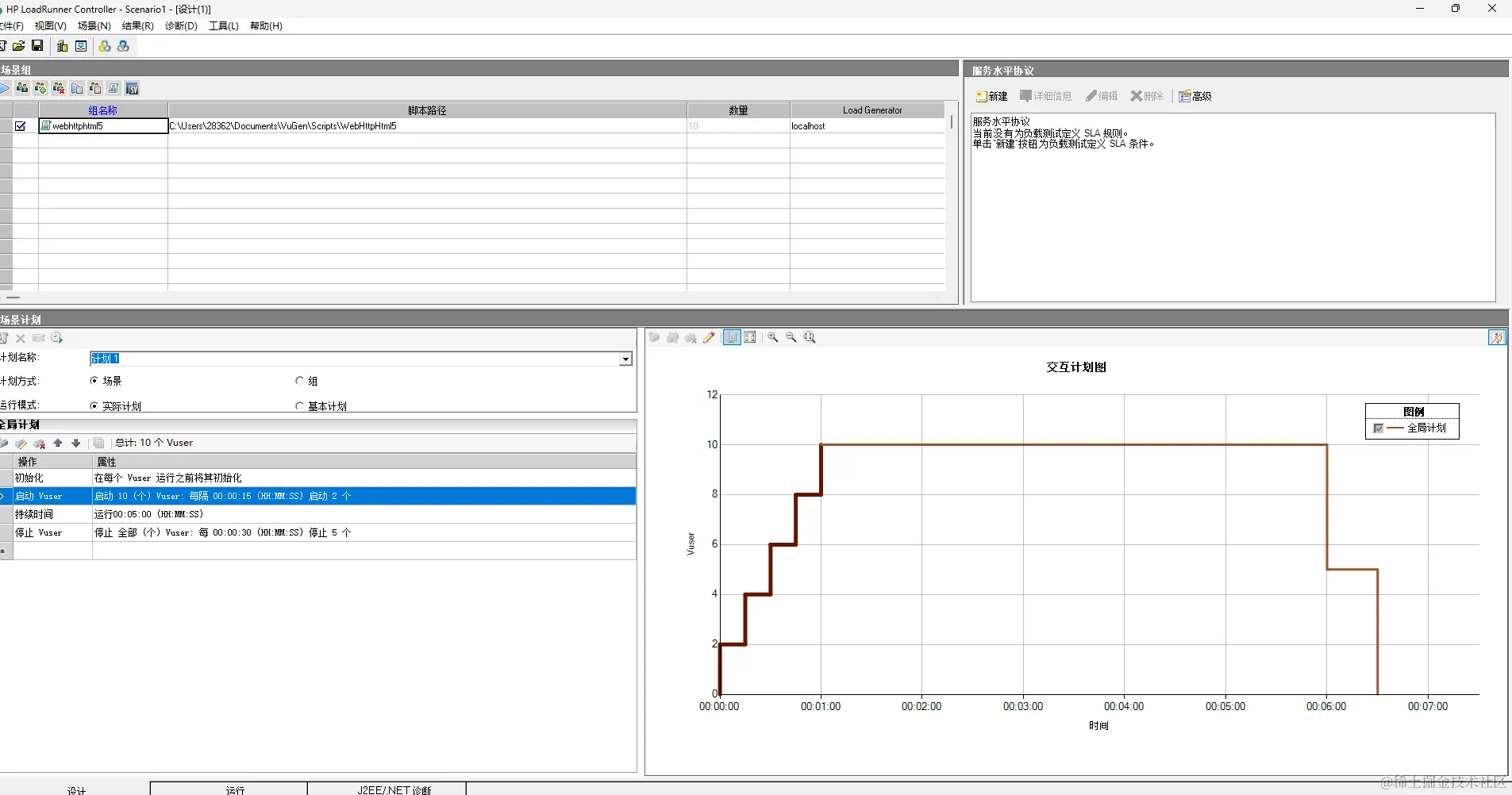
Task: Delete action icon in global schedule toolbar
Action: [x=40, y=444]
